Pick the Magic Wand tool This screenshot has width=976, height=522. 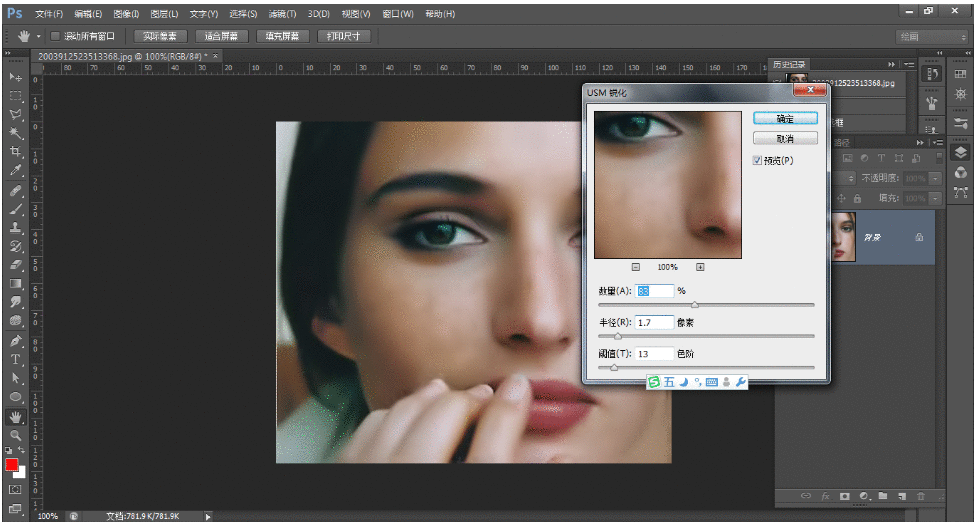15,133
